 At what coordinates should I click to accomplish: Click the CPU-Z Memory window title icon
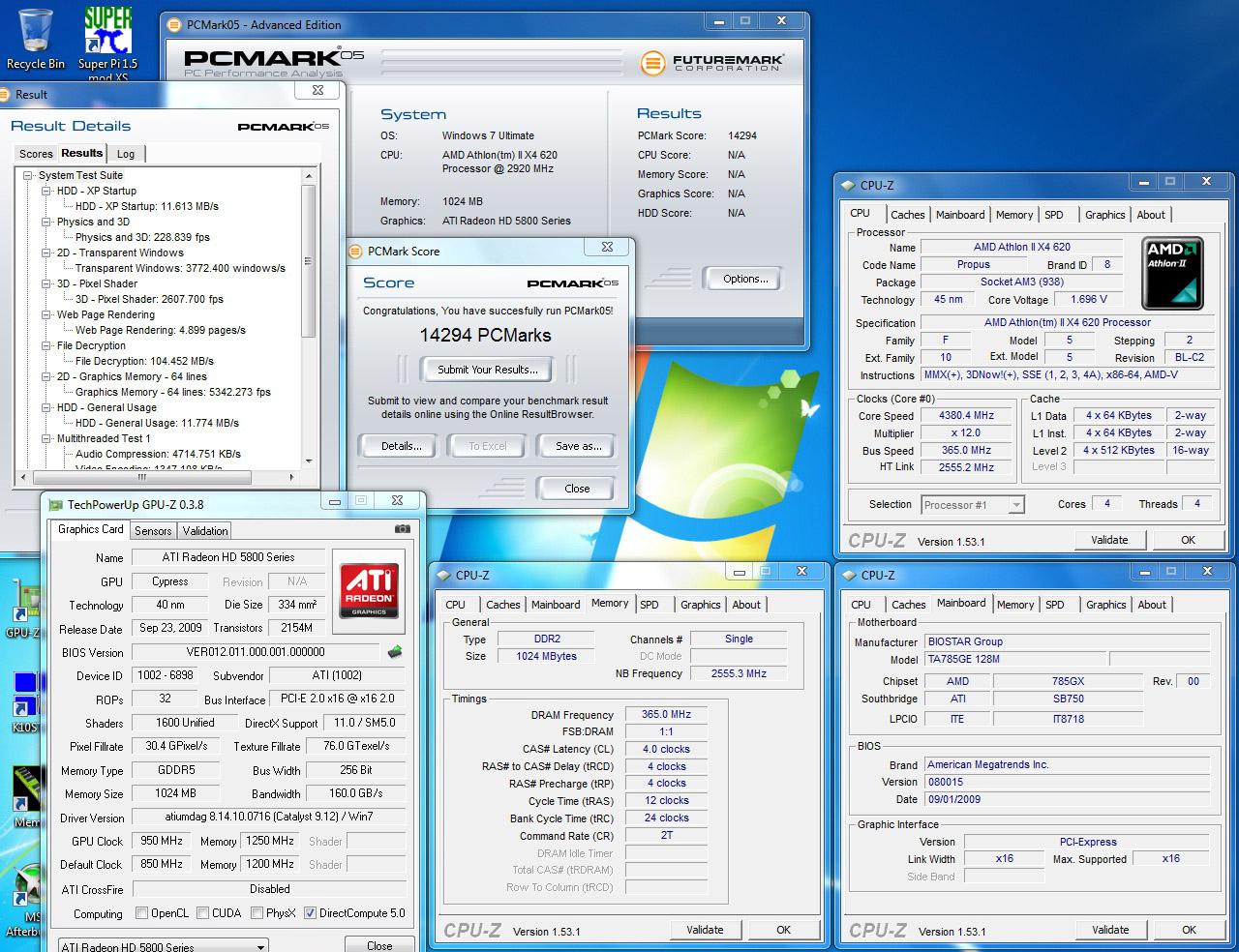pyautogui.click(x=443, y=575)
